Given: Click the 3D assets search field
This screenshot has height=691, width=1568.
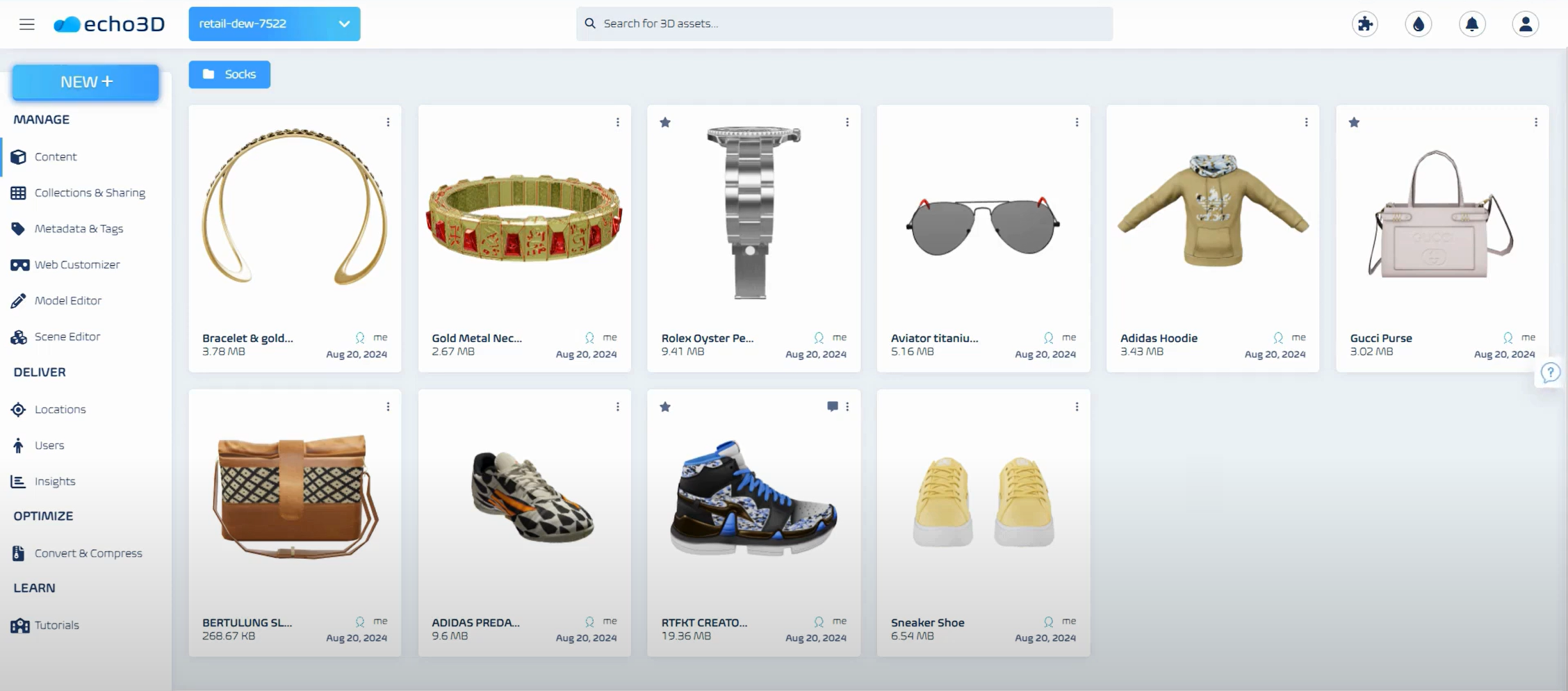Looking at the screenshot, I should click(844, 24).
